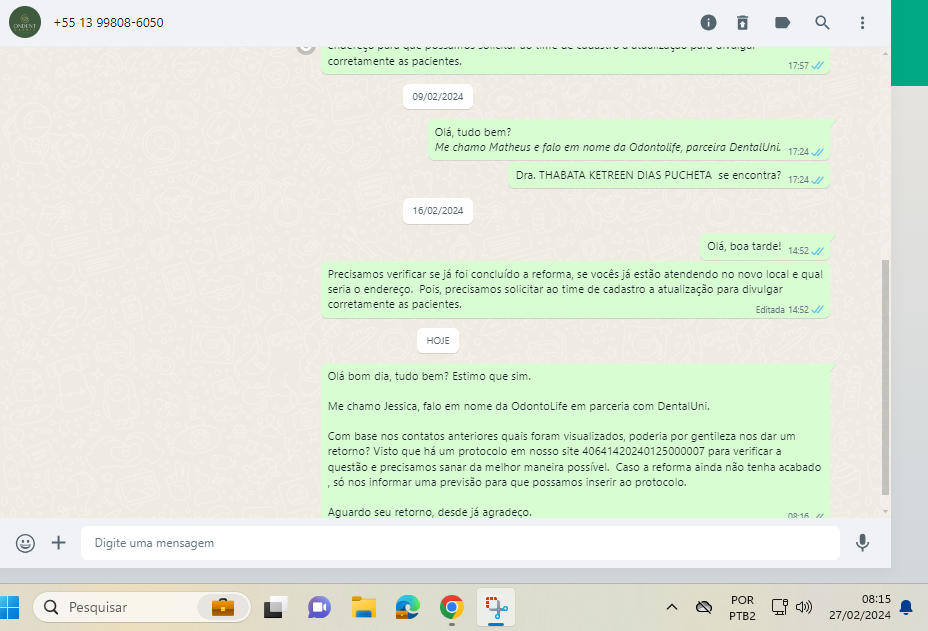The height and width of the screenshot is (631, 928).
Task: Search messages with magnifier icon
Action: (822, 22)
